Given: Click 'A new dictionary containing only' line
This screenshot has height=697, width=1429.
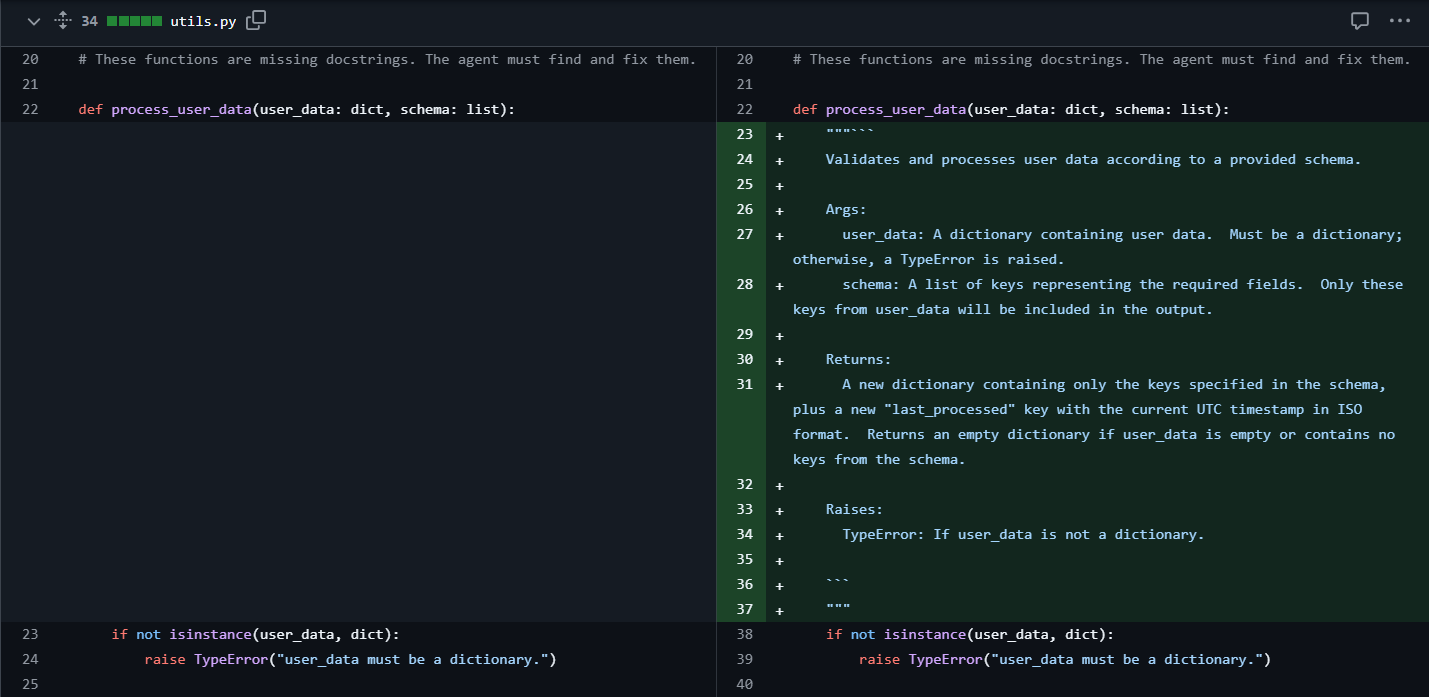Looking at the screenshot, I should pos(1094,422).
